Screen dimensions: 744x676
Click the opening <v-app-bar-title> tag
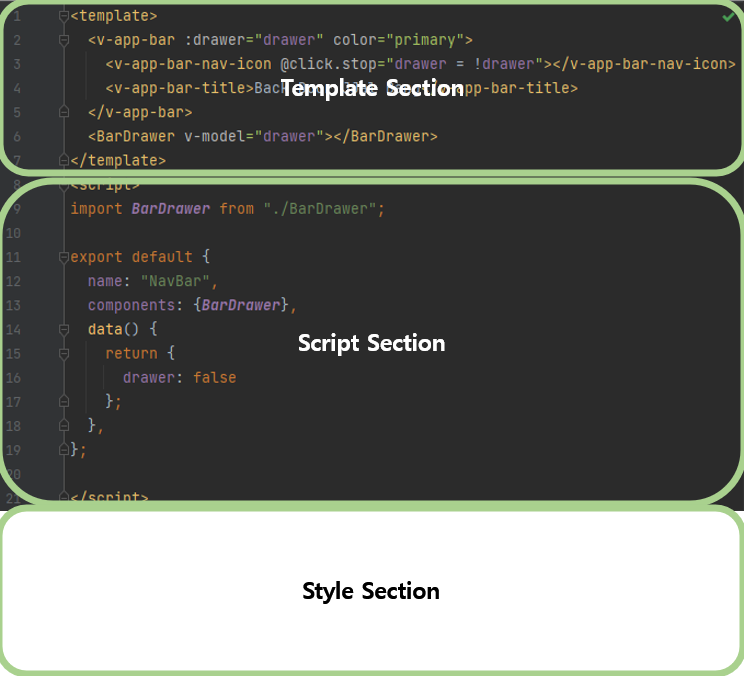point(180,88)
